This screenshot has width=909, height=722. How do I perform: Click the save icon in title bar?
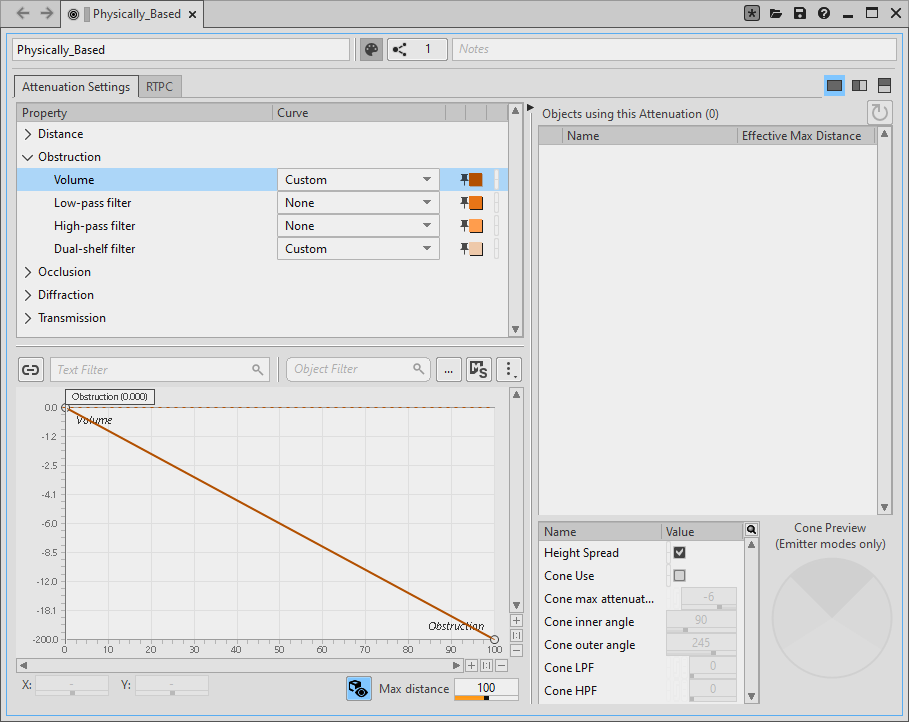800,14
